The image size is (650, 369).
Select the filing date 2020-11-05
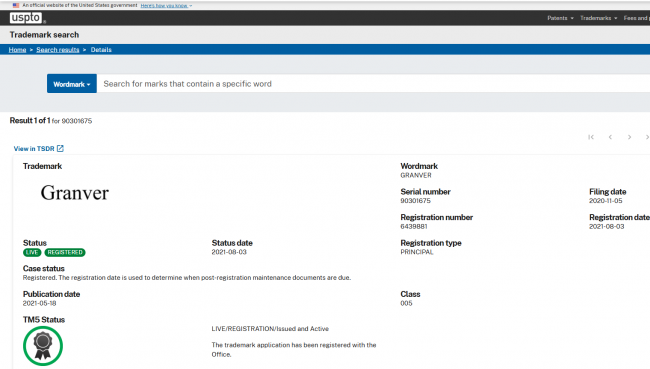(x=606, y=201)
